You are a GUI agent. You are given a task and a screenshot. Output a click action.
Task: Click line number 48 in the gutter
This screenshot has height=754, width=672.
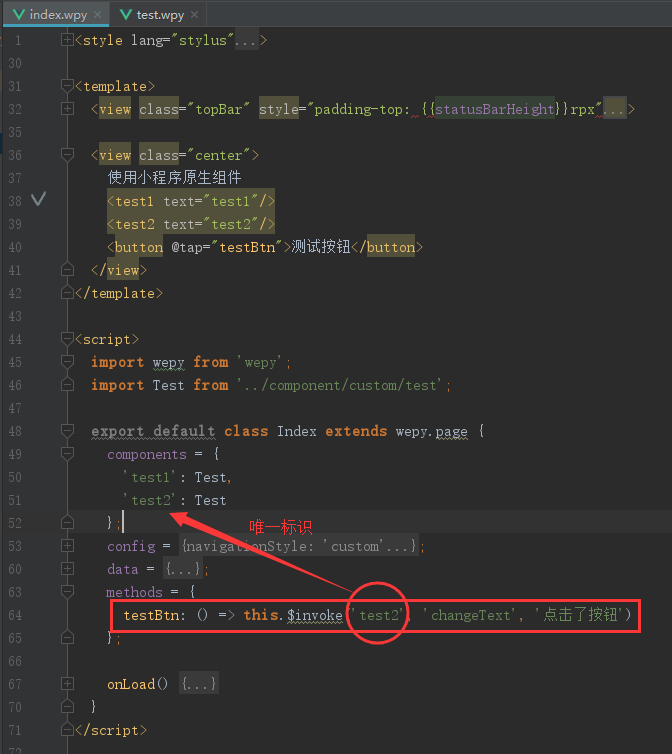pos(15,431)
